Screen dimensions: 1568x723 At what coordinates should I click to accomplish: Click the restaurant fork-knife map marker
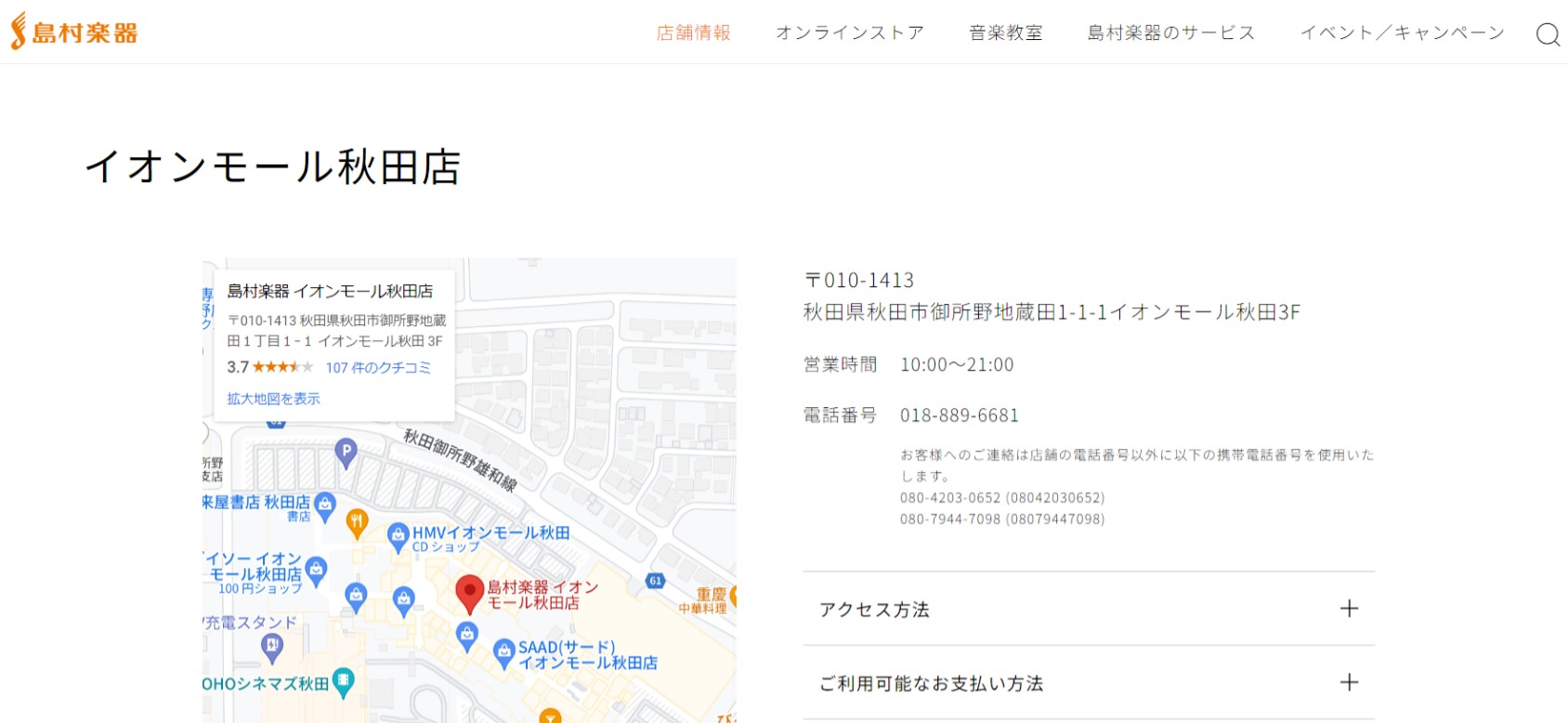[x=357, y=524]
